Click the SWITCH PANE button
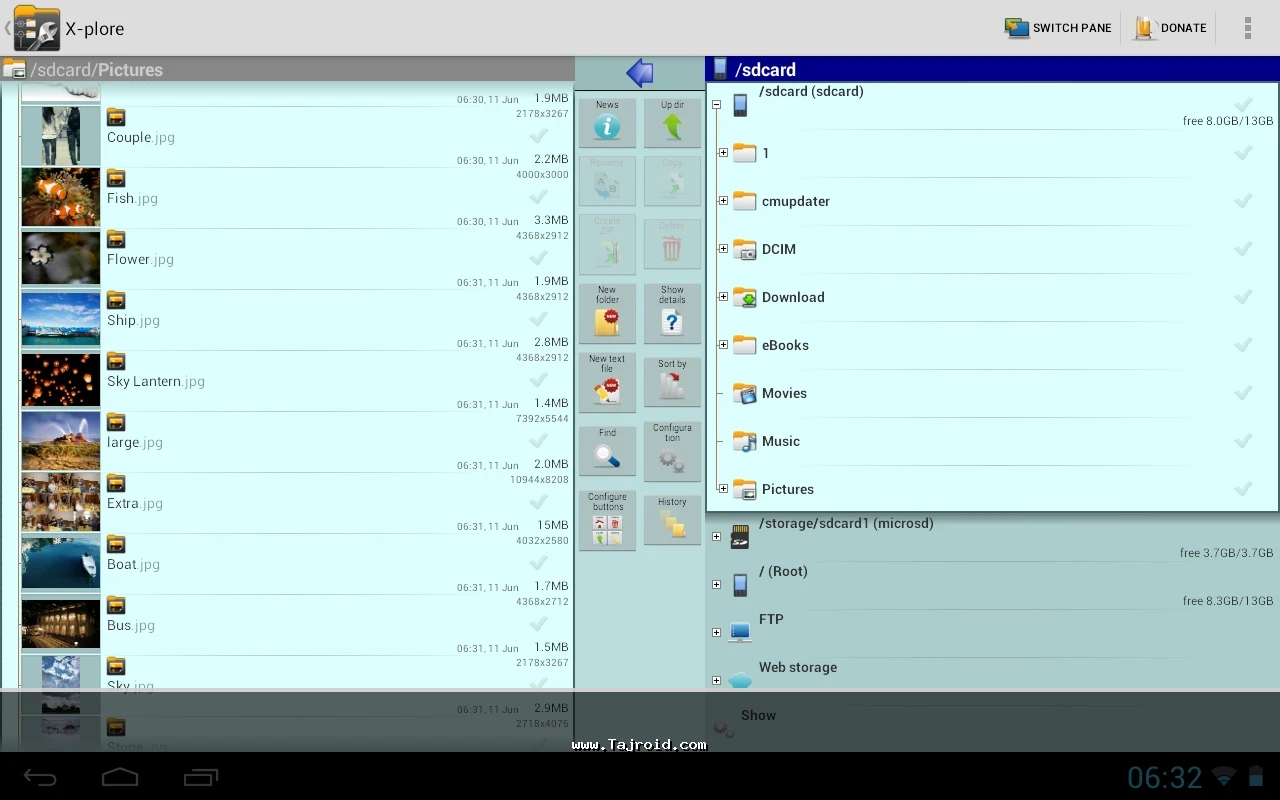The height and width of the screenshot is (800, 1280). (1058, 28)
